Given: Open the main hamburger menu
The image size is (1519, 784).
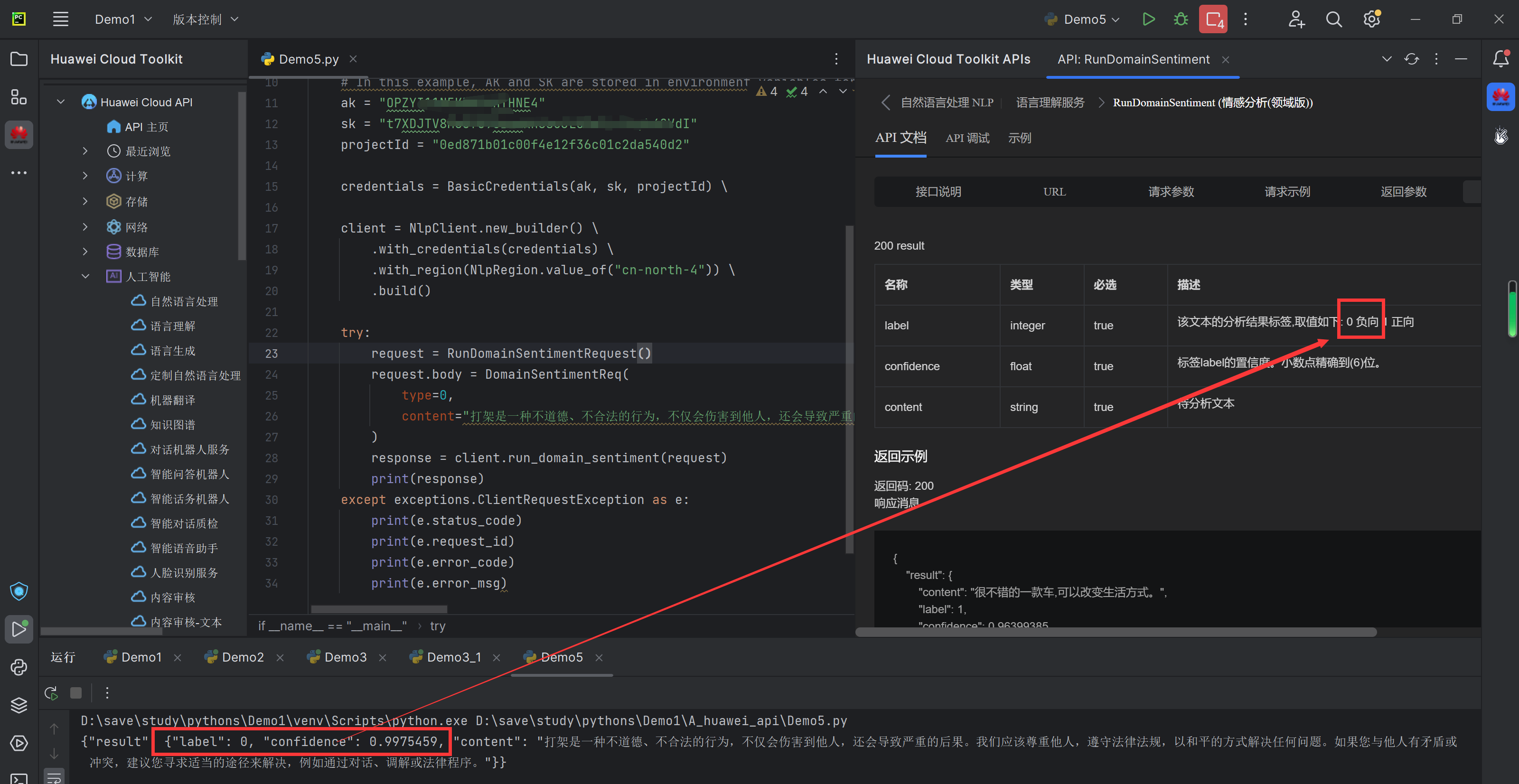Looking at the screenshot, I should [x=61, y=19].
